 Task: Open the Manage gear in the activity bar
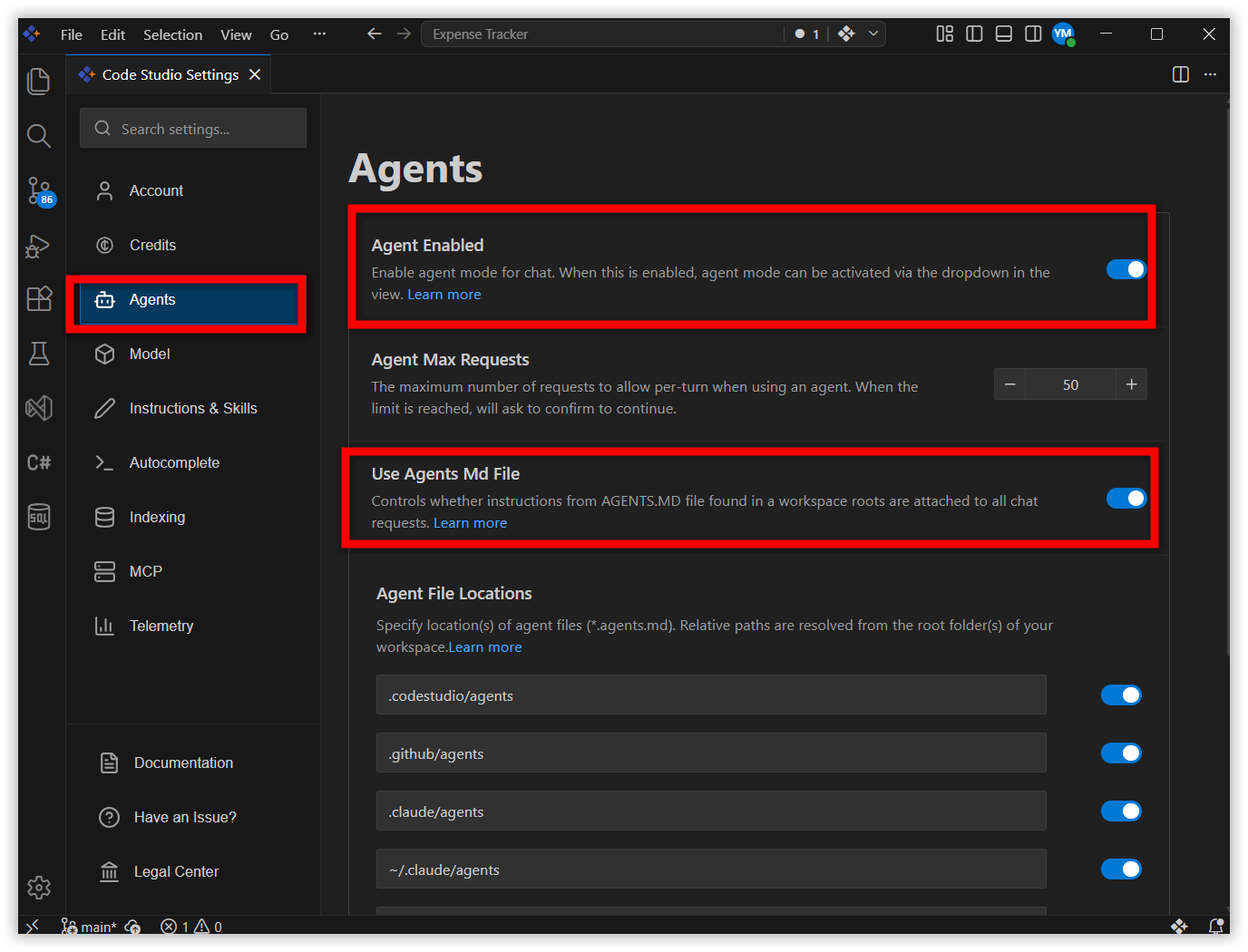pos(39,887)
